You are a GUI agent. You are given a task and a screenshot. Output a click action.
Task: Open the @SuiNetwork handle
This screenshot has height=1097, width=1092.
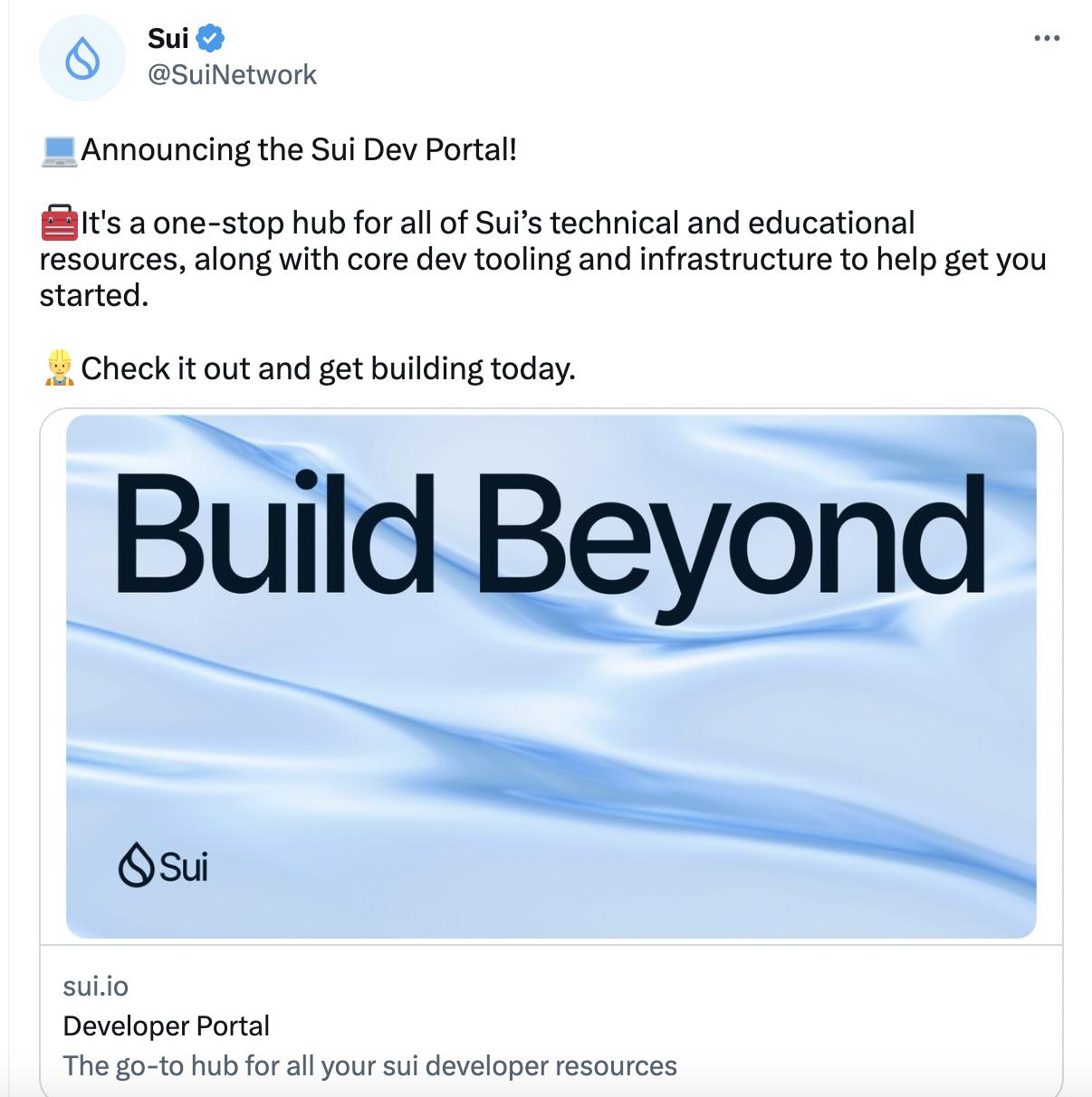[232, 74]
